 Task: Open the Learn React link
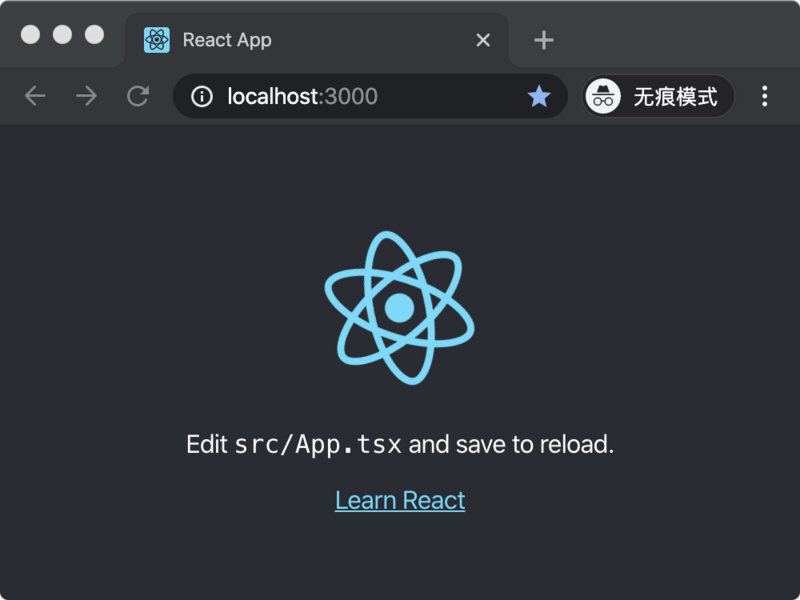click(x=400, y=499)
